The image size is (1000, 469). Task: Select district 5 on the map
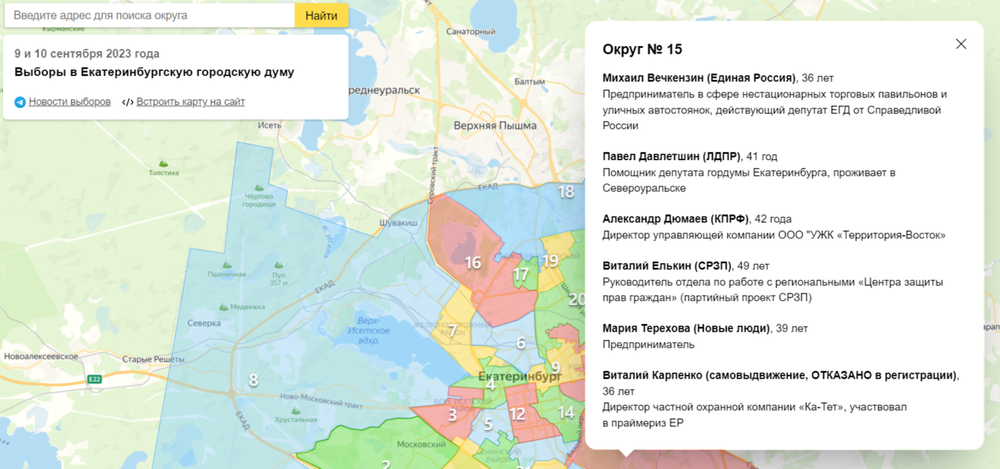pos(488,424)
